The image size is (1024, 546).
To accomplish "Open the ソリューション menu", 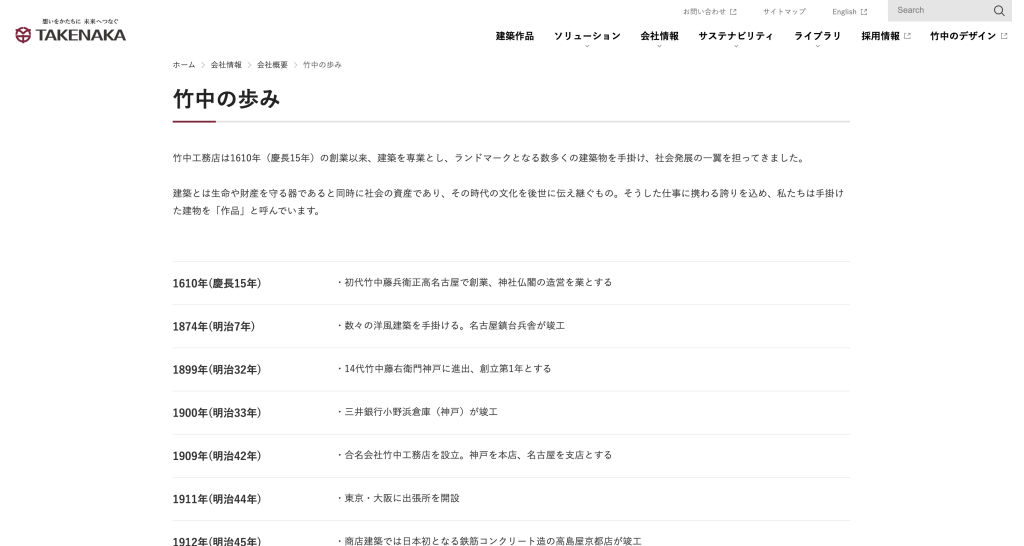I will (x=587, y=36).
